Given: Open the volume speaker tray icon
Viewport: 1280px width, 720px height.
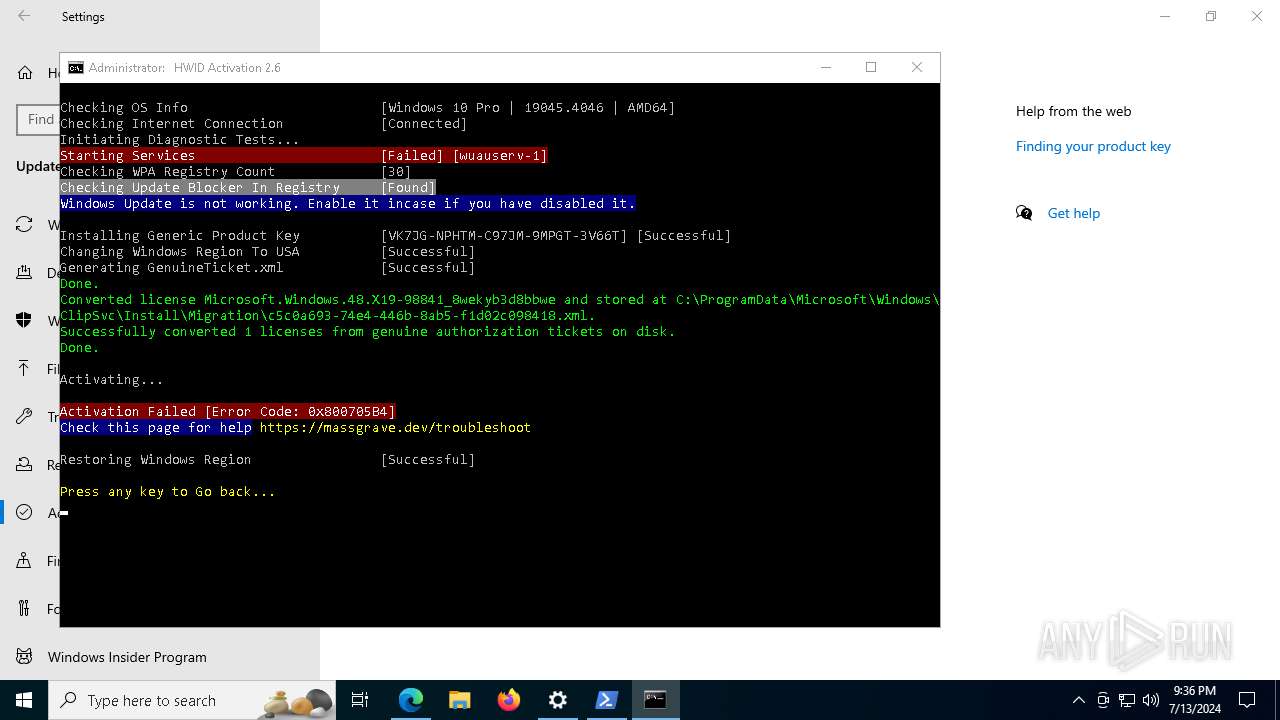Looking at the screenshot, I should pos(1151,700).
